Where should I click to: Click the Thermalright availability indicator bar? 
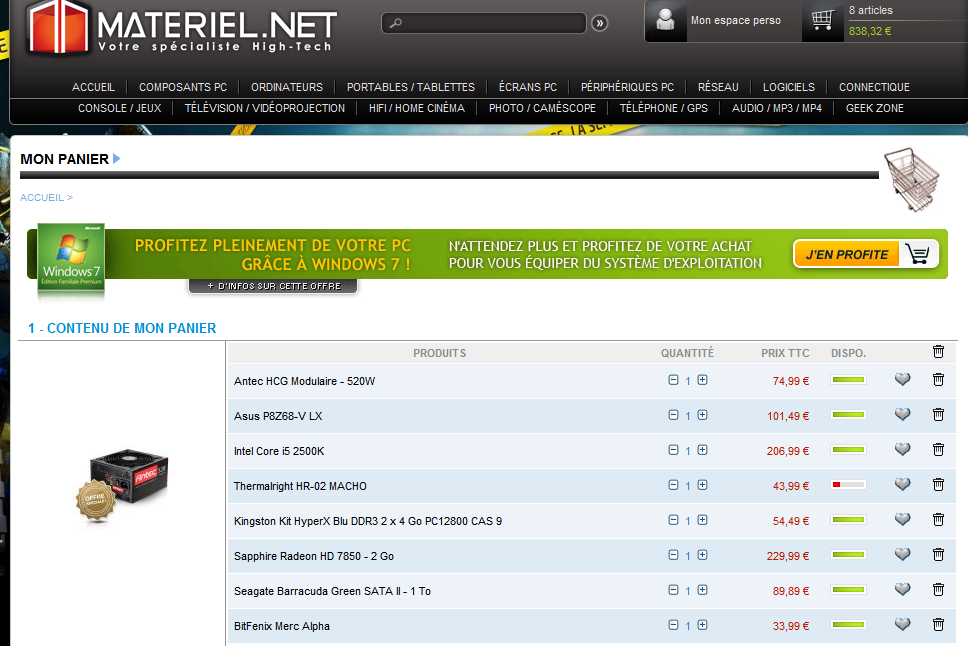848,485
